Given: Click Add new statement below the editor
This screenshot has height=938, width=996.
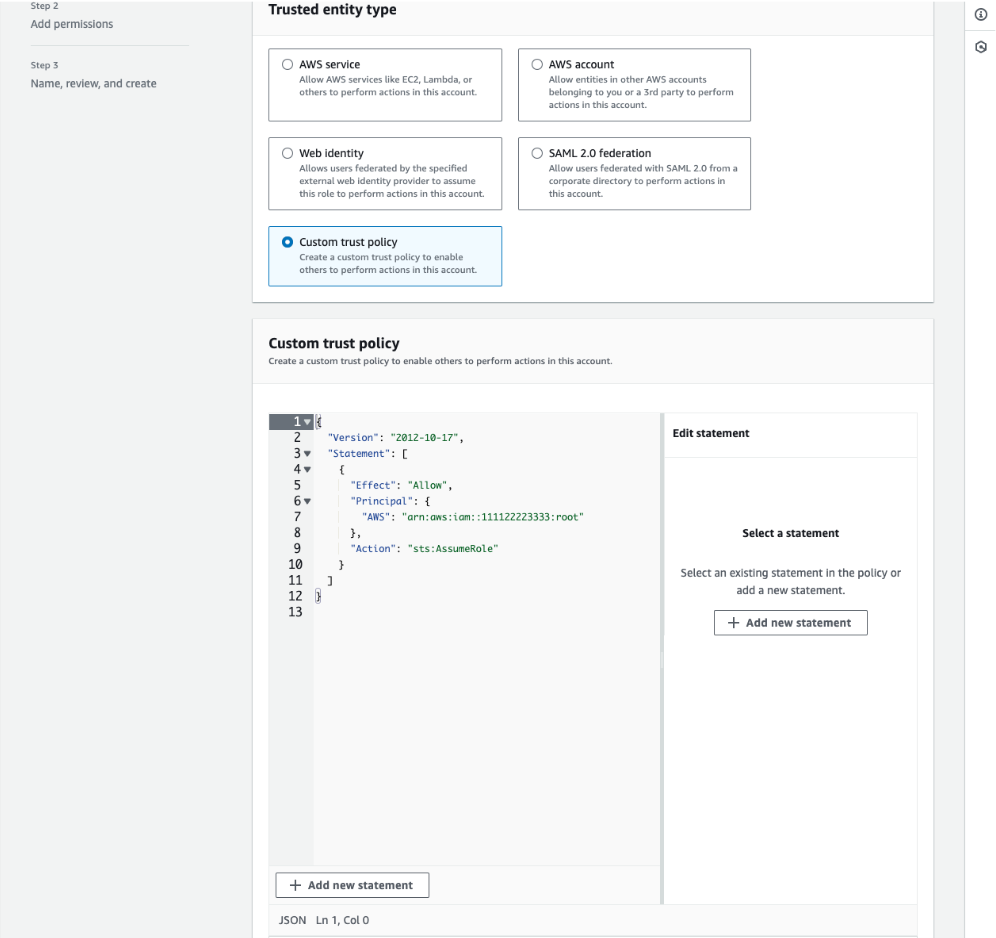Looking at the screenshot, I should pos(352,885).
